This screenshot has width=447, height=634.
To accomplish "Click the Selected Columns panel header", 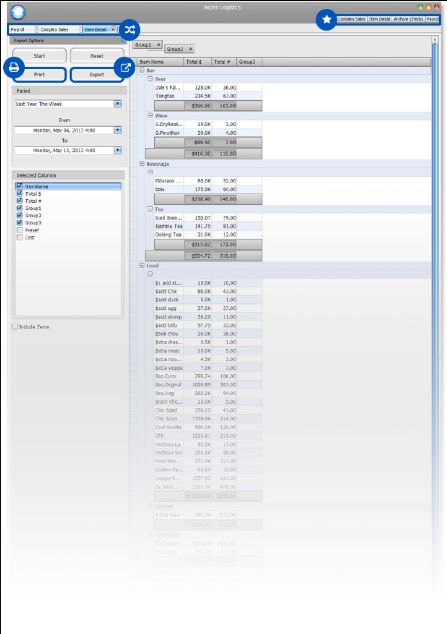I will point(68,175).
